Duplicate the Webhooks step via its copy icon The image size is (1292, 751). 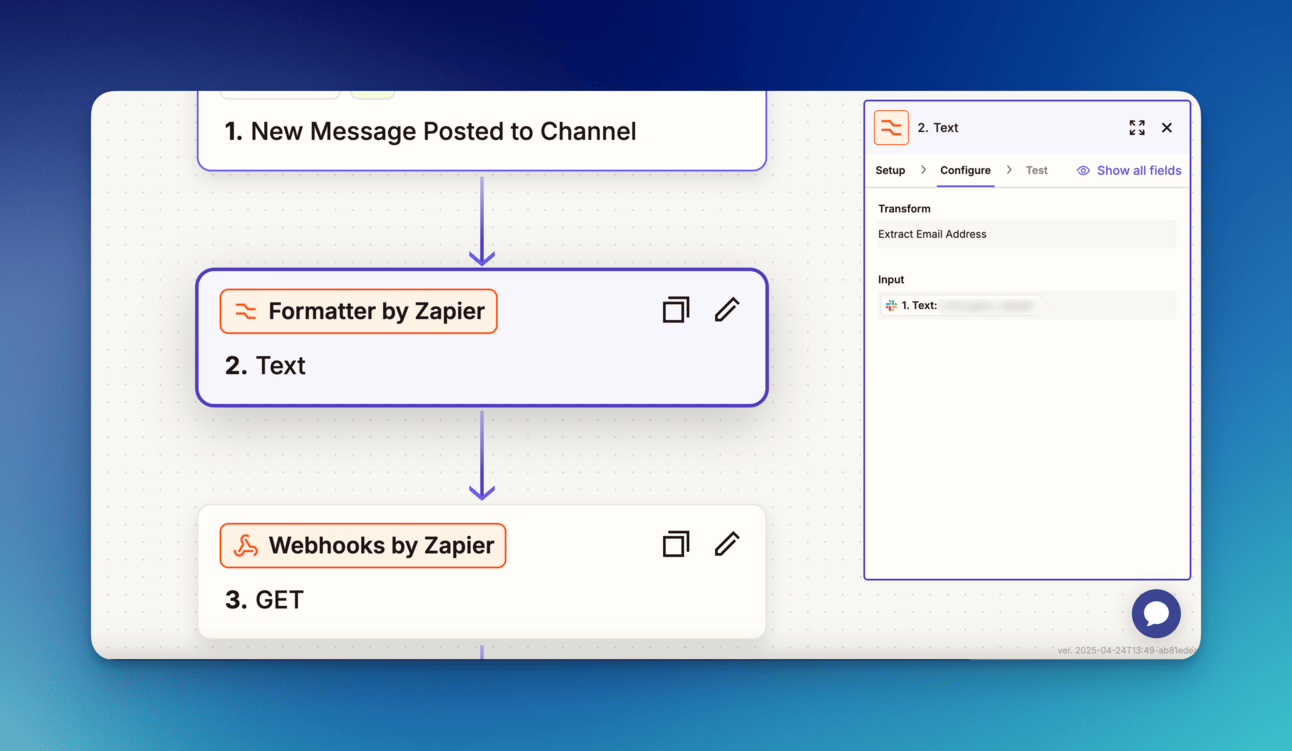[x=676, y=544]
